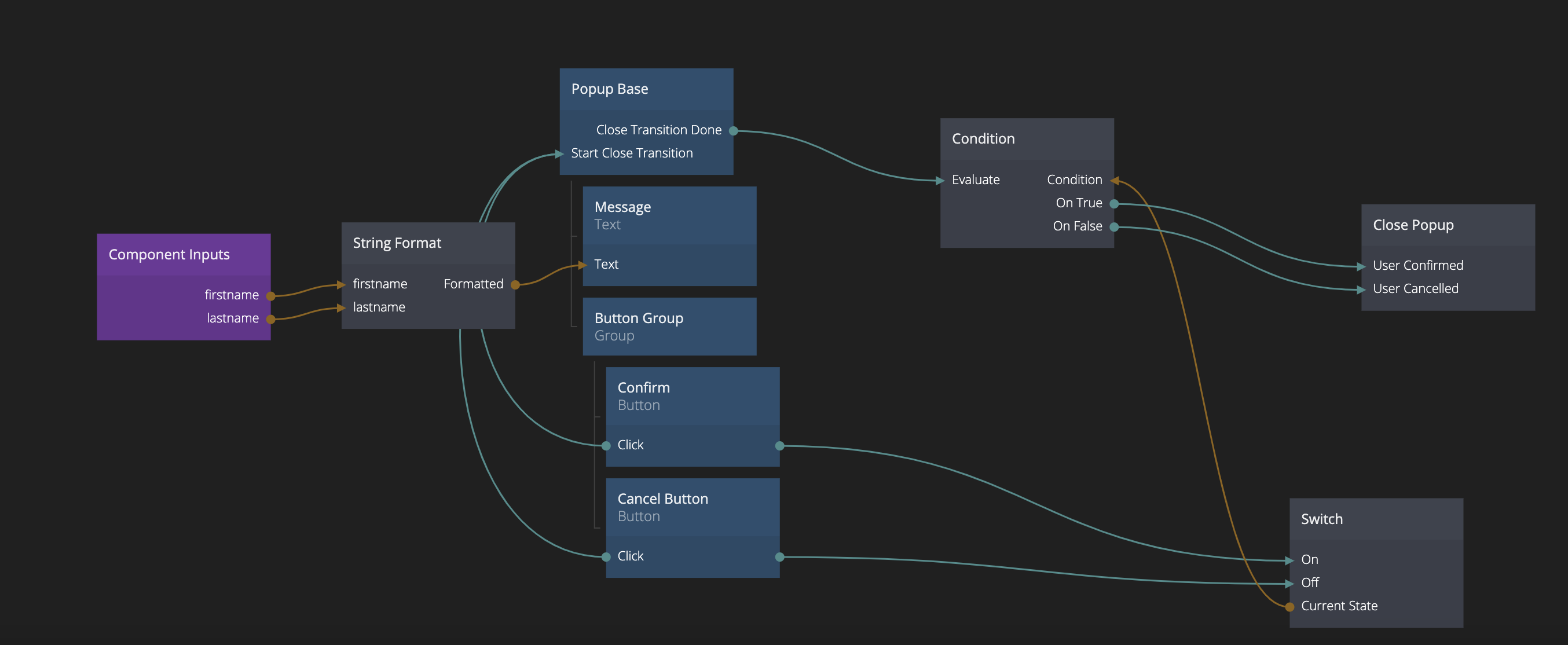Click the On True output port
The width and height of the screenshot is (1568, 645).
coord(1114,204)
